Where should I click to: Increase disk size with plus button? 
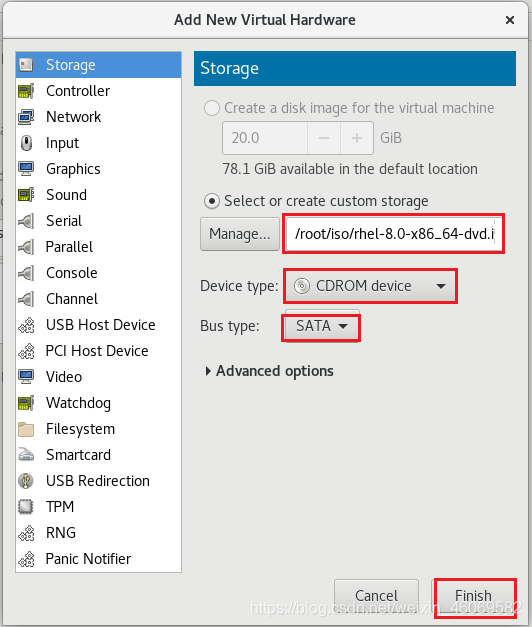(x=357, y=138)
